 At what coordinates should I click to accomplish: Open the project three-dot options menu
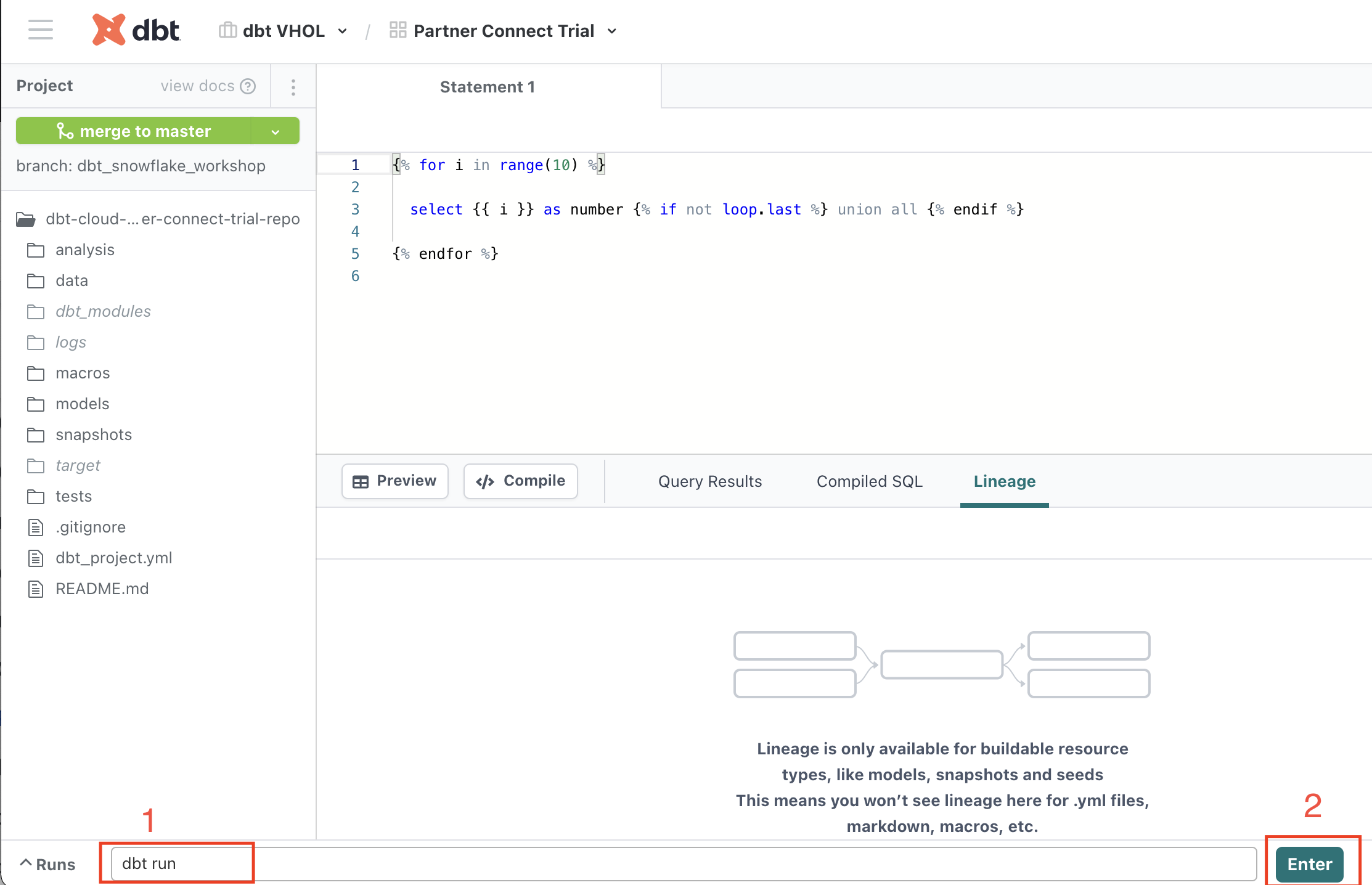(x=293, y=87)
